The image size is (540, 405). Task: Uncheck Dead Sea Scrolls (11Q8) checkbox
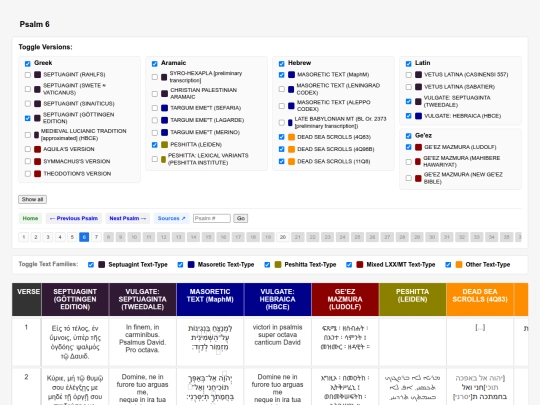point(281,161)
